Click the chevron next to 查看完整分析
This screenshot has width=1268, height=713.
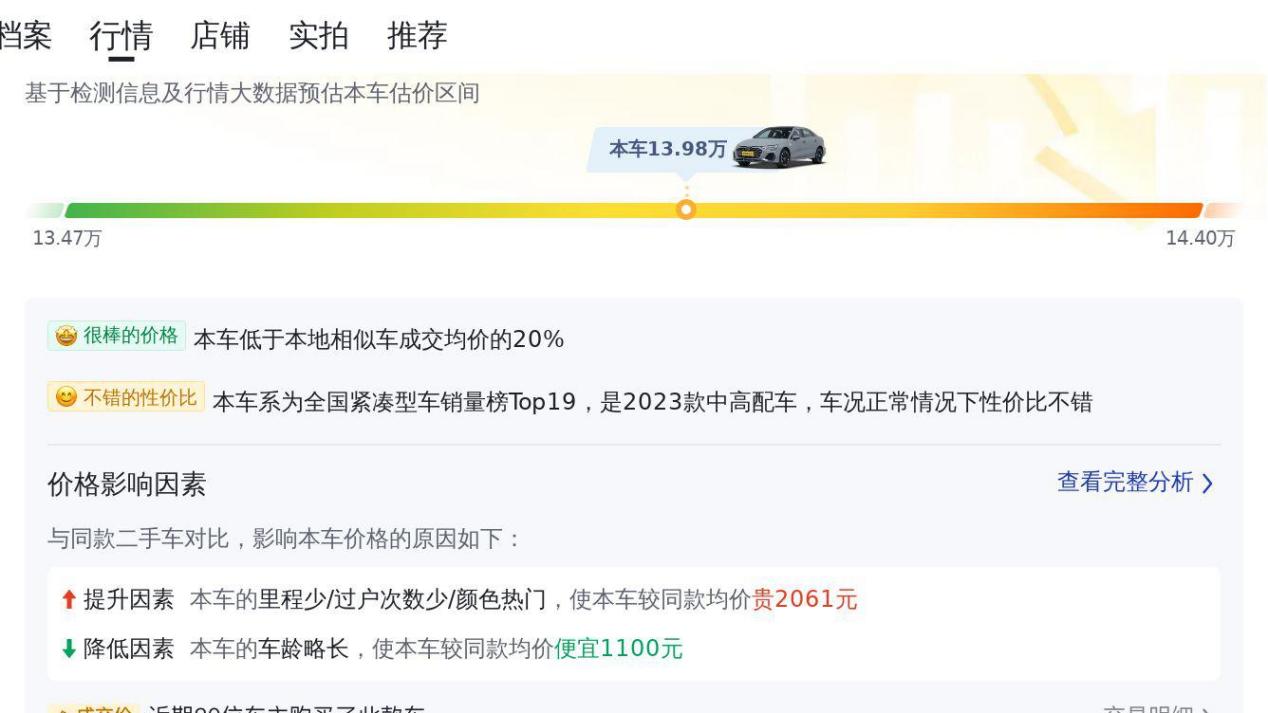point(1207,484)
